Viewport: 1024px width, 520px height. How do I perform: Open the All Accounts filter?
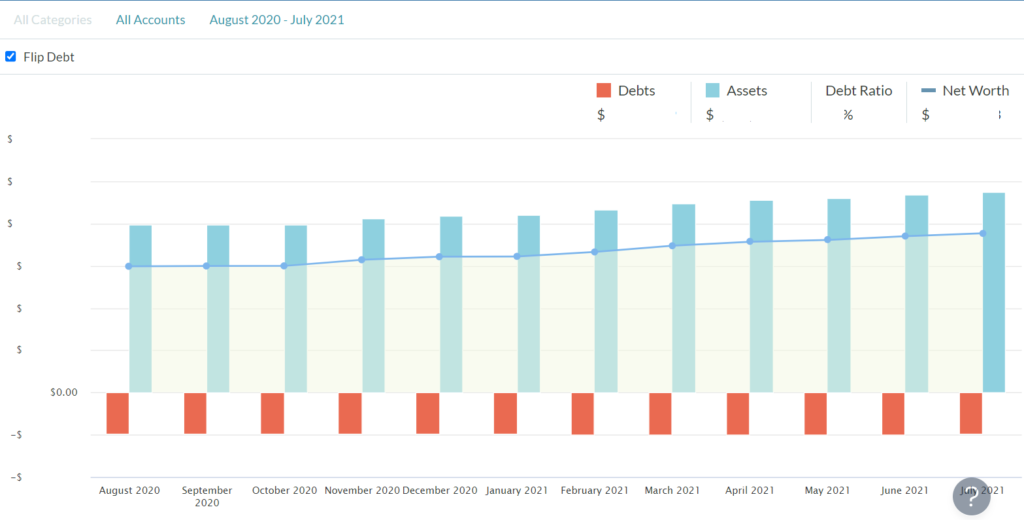151,20
